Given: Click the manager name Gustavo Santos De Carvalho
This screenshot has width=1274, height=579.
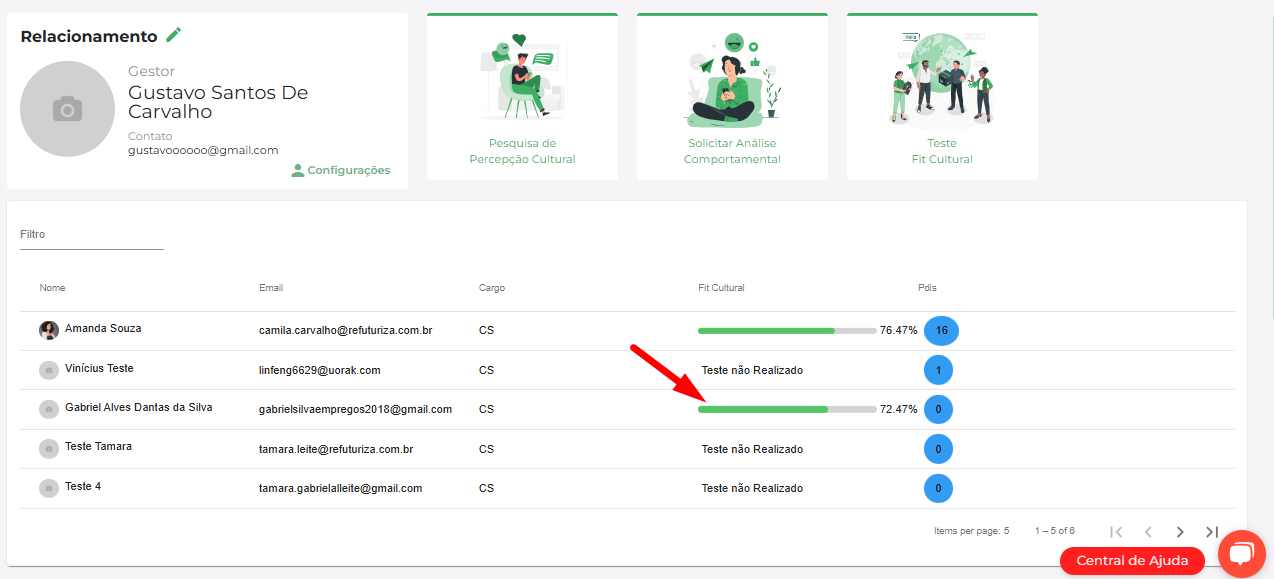Looking at the screenshot, I should click(x=218, y=102).
